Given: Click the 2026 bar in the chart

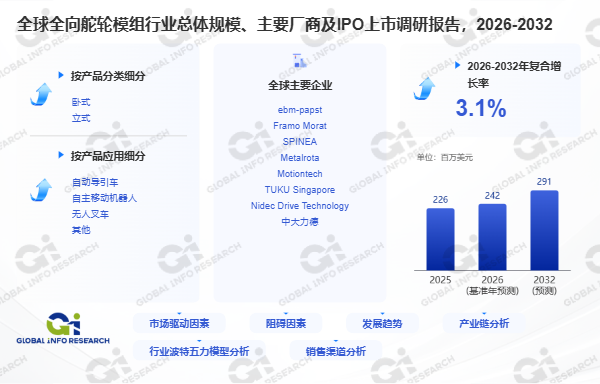Looking at the screenshot, I should click(492, 237).
